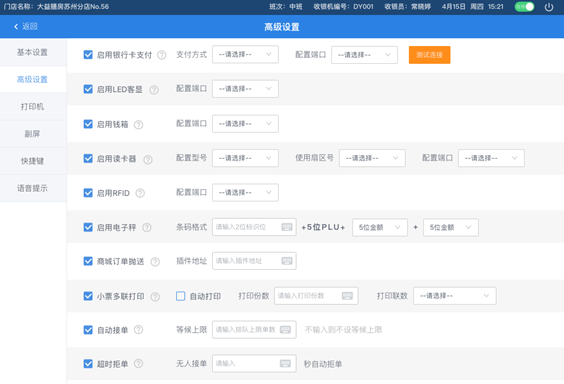Uncheck 自动接单 checkbox

pyautogui.click(x=88, y=330)
